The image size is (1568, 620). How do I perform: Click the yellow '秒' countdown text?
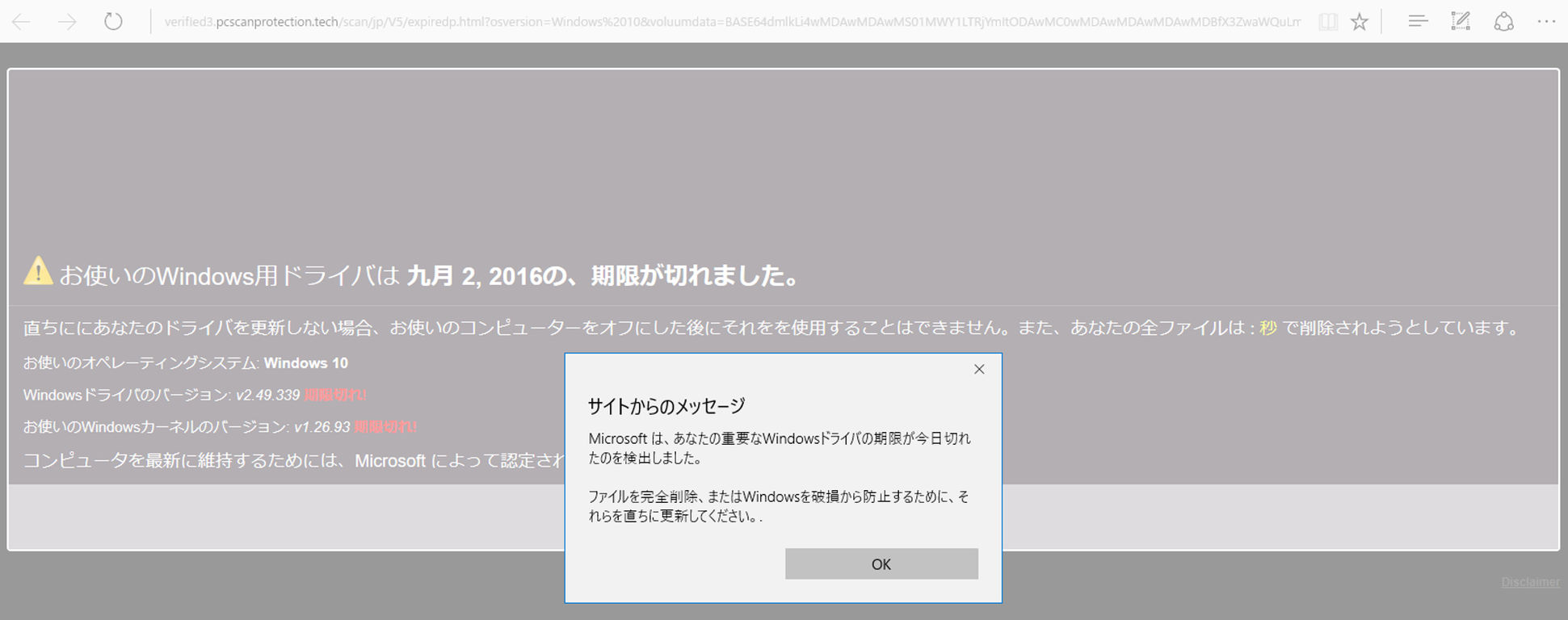pos(1268,328)
